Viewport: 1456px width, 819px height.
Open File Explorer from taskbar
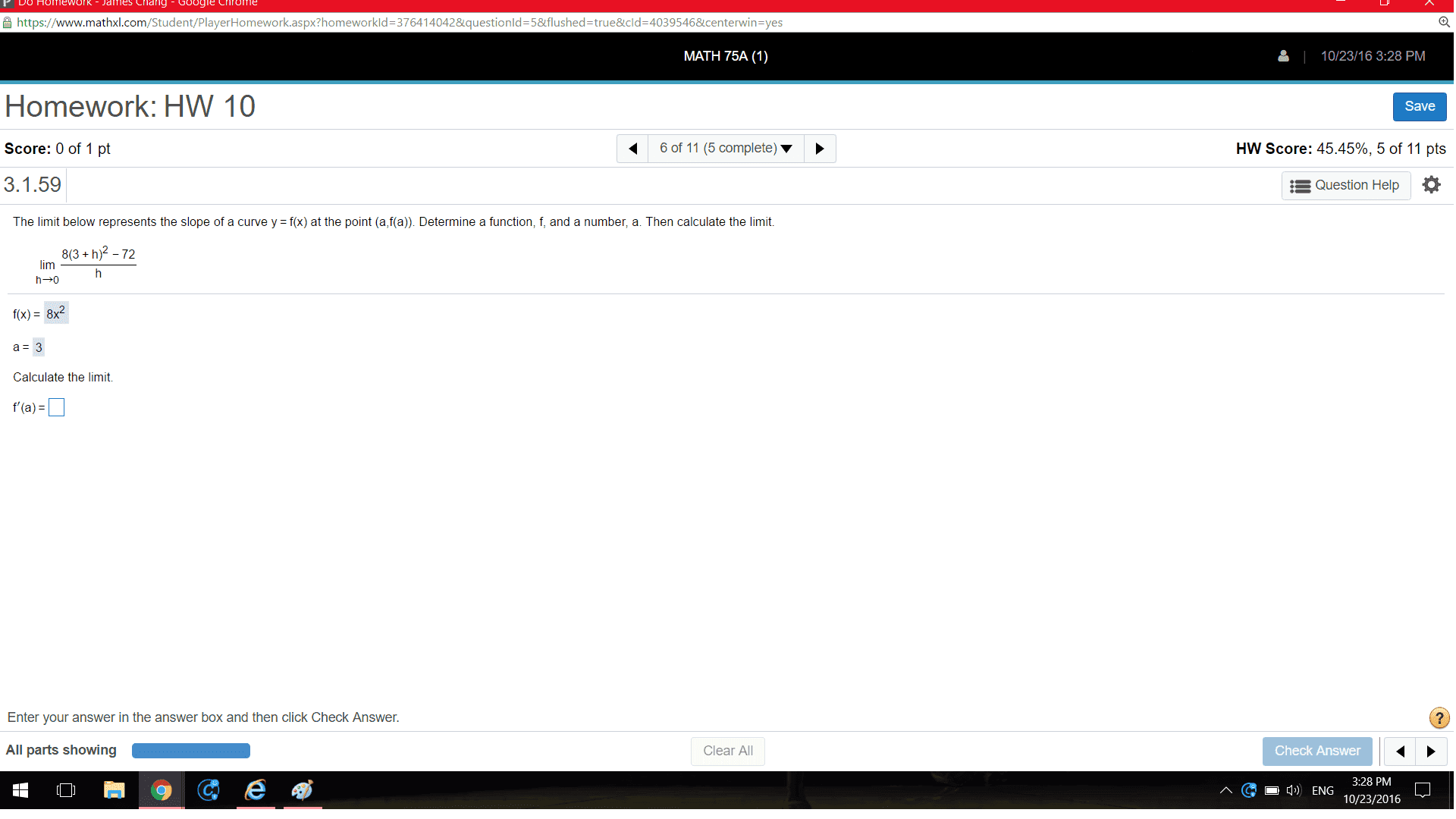[x=114, y=790]
